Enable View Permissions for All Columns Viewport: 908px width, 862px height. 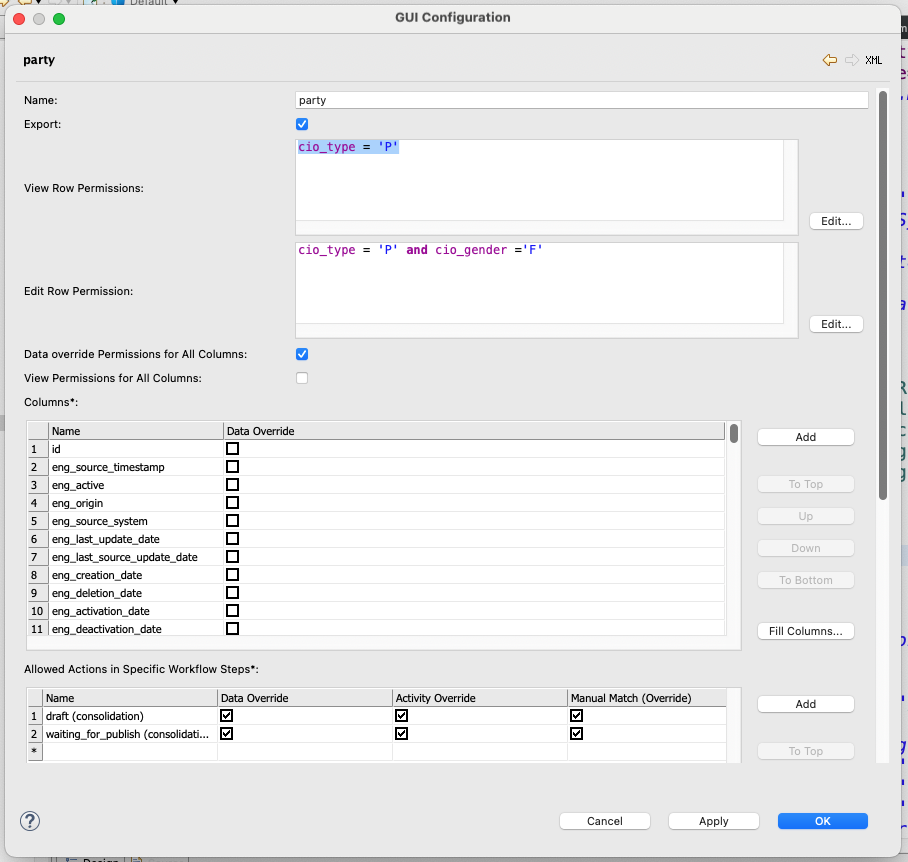pos(301,377)
